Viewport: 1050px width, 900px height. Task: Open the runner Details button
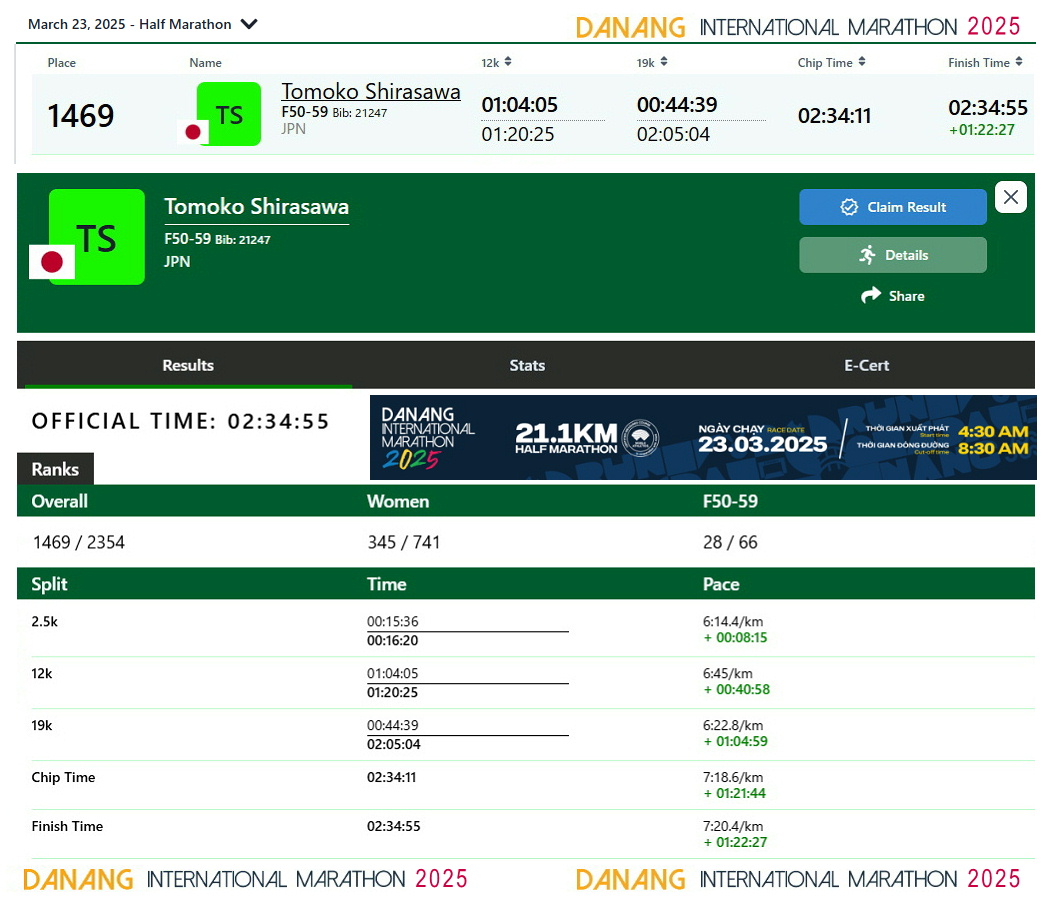pyautogui.click(x=893, y=255)
